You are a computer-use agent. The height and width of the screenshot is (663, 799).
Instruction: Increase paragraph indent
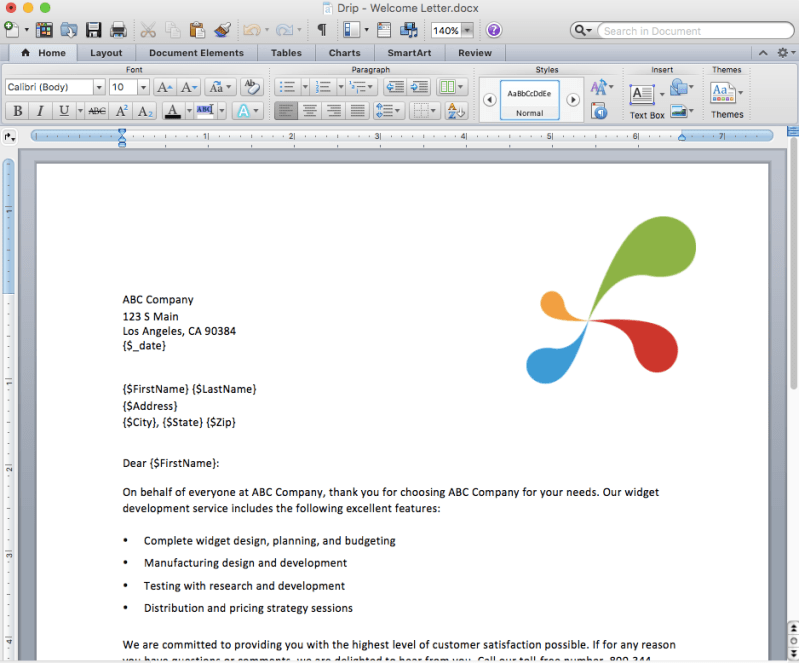coord(419,87)
